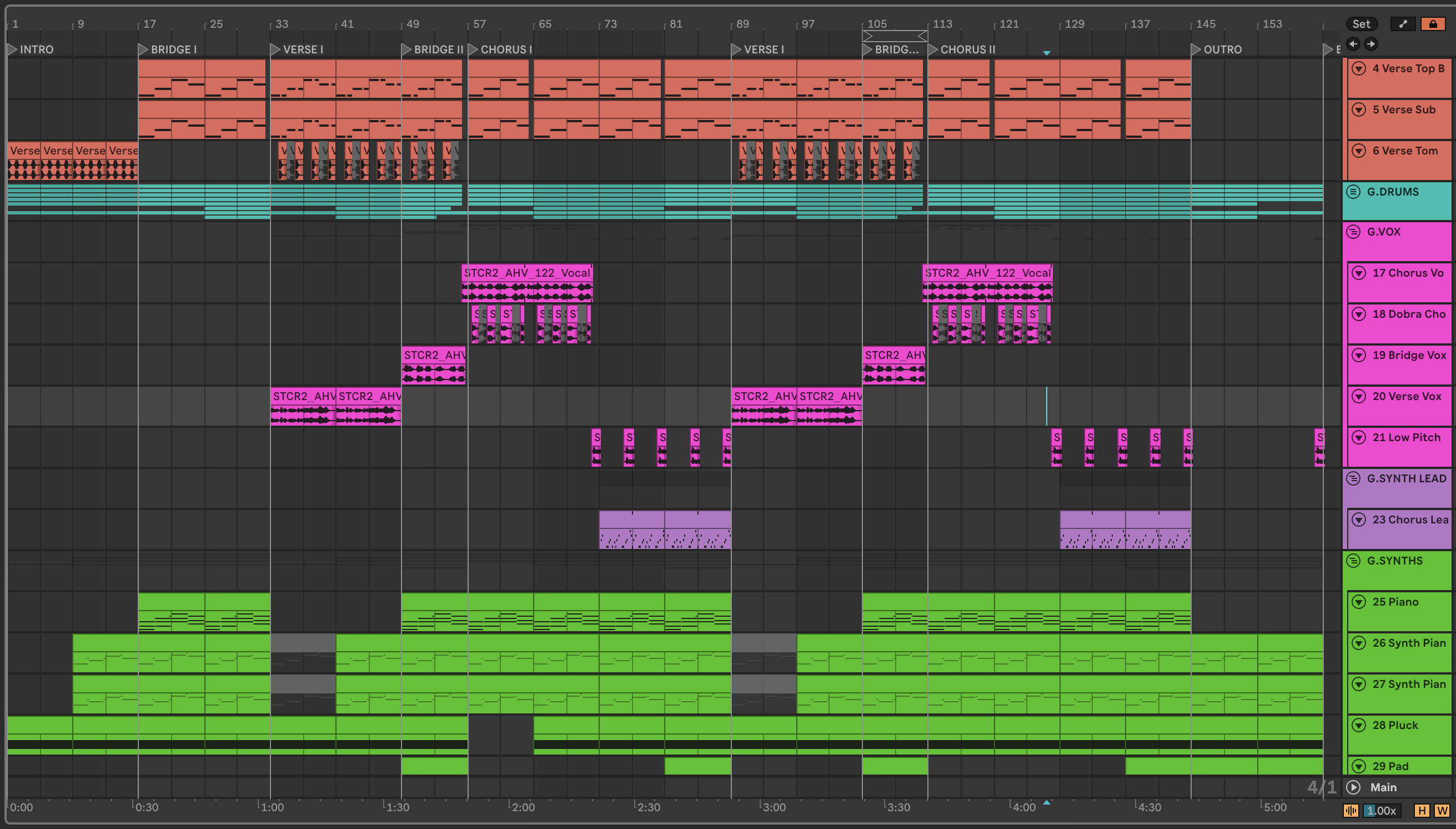The image size is (1456, 829).
Task: Toggle the waveform audio scaling button
Action: click(1350, 811)
